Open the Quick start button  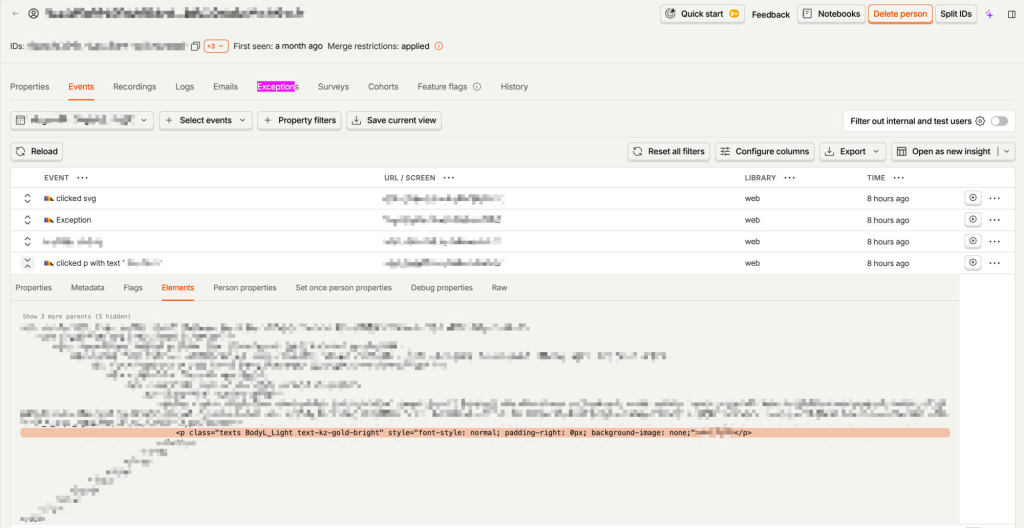(702, 14)
